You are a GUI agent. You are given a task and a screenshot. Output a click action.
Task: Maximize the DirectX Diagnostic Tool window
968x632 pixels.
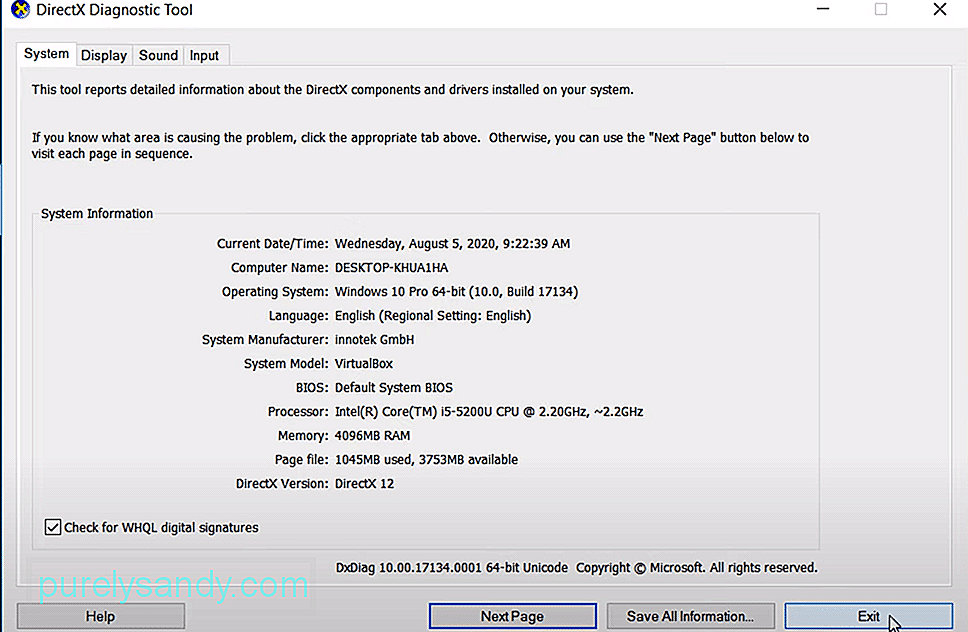coord(881,9)
